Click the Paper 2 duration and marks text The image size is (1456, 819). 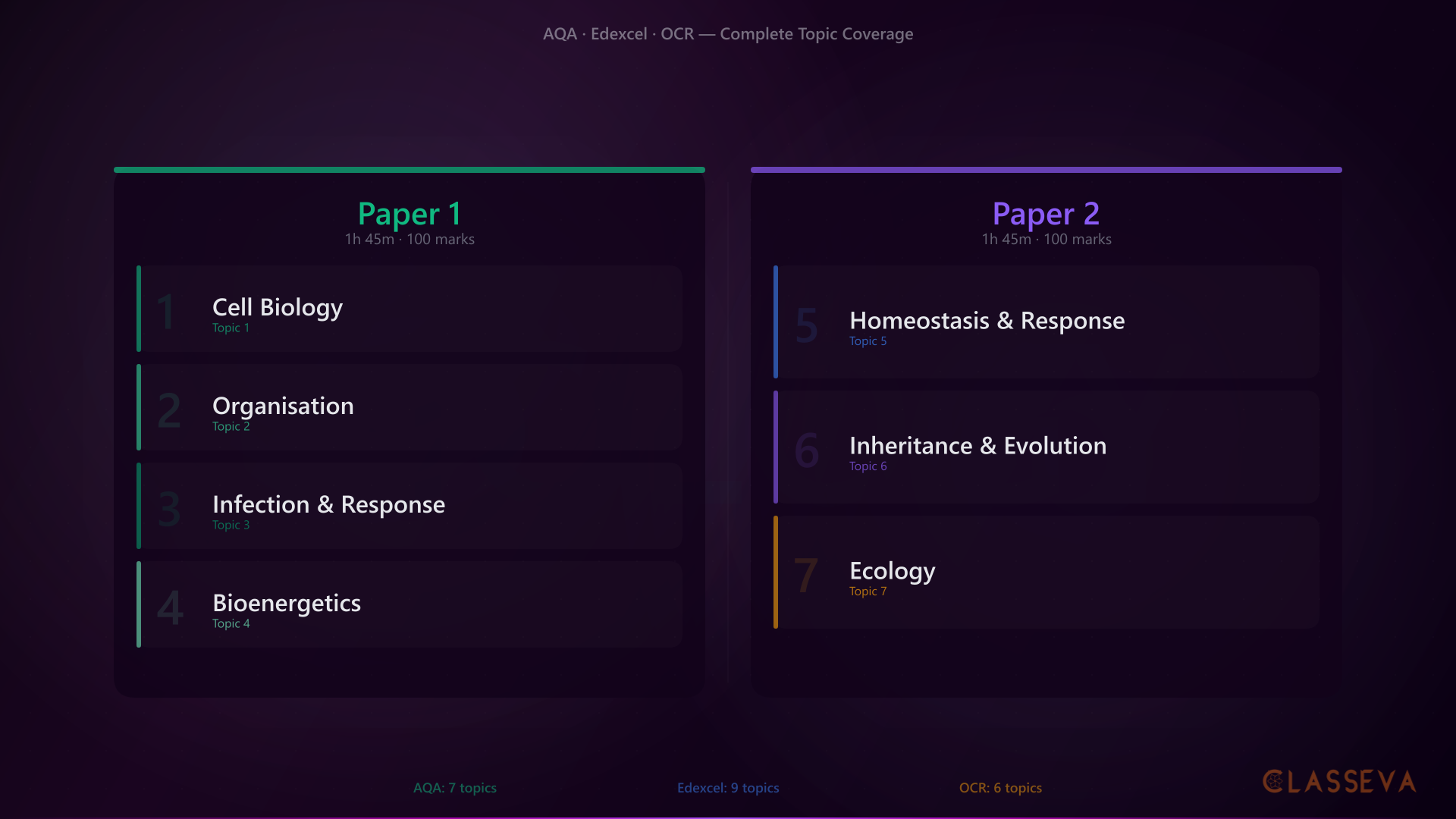click(1046, 239)
